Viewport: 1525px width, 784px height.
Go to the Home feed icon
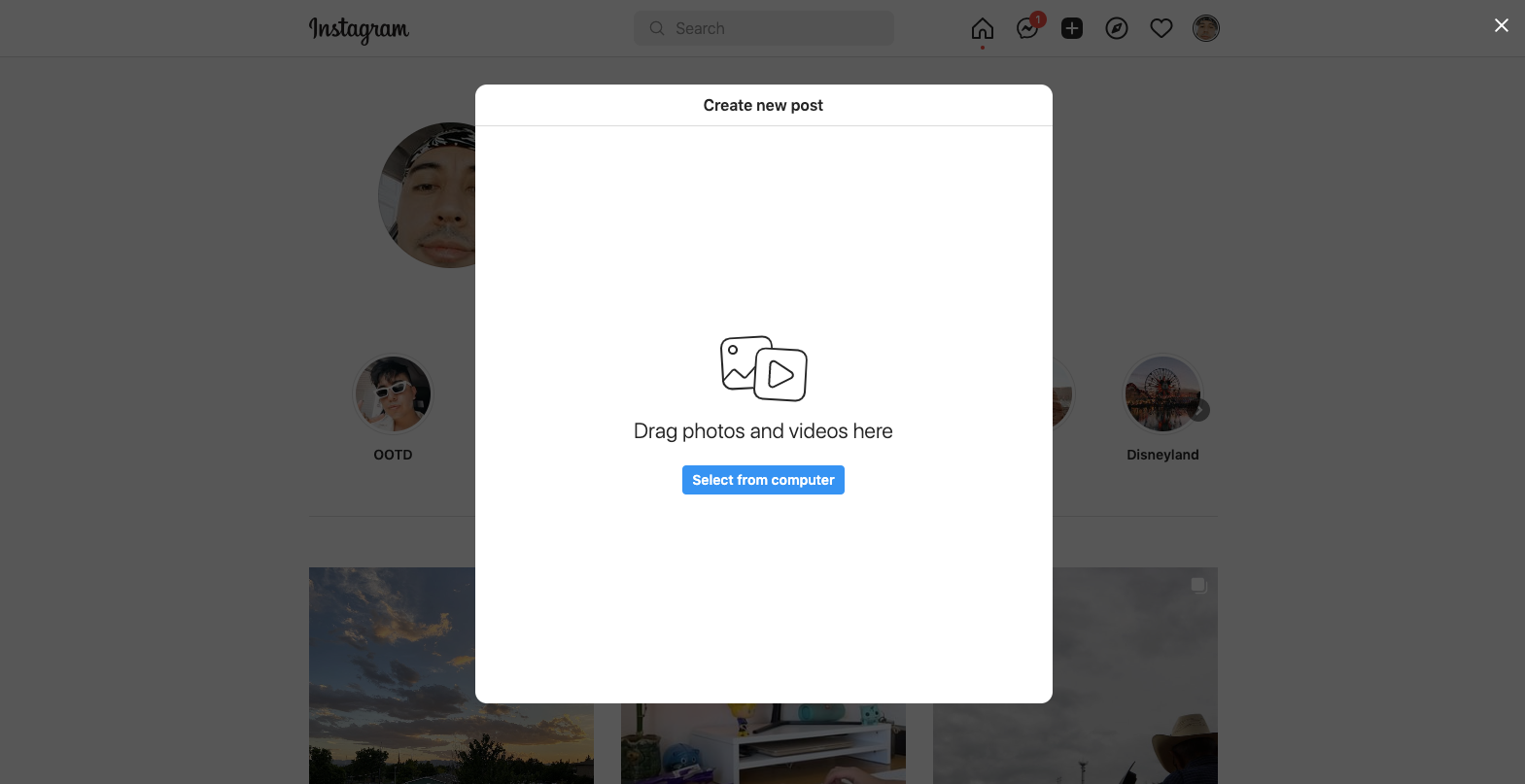click(983, 28)
